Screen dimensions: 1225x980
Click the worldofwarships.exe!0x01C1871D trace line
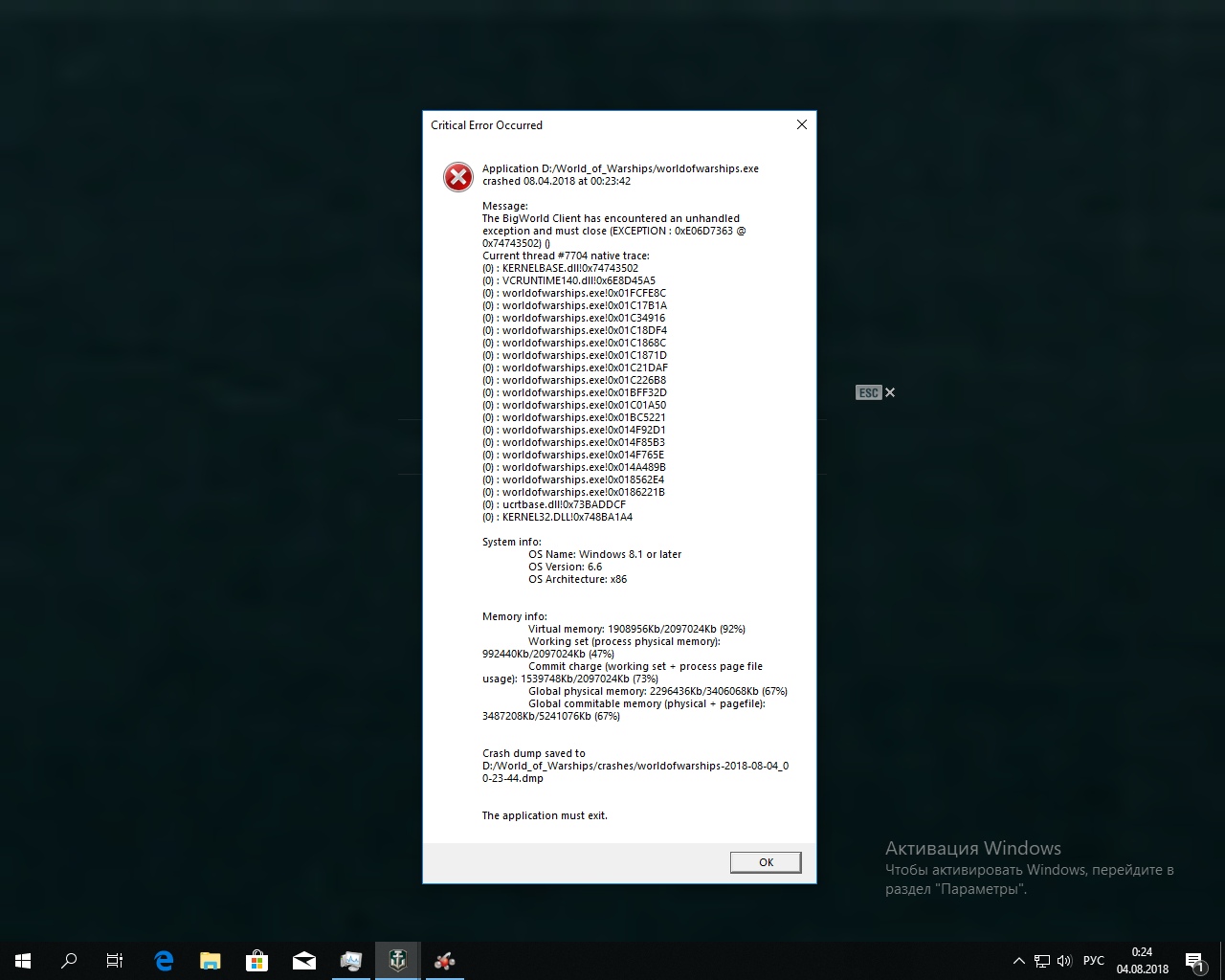[574, 355]
